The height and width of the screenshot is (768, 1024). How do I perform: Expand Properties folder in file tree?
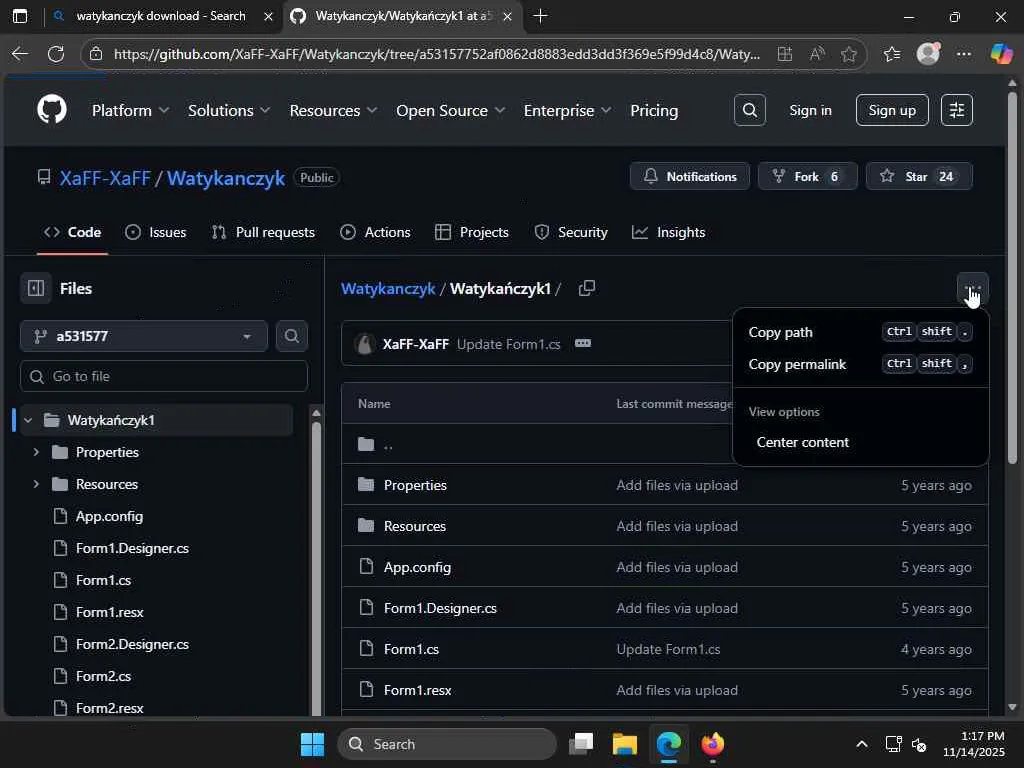37,452
